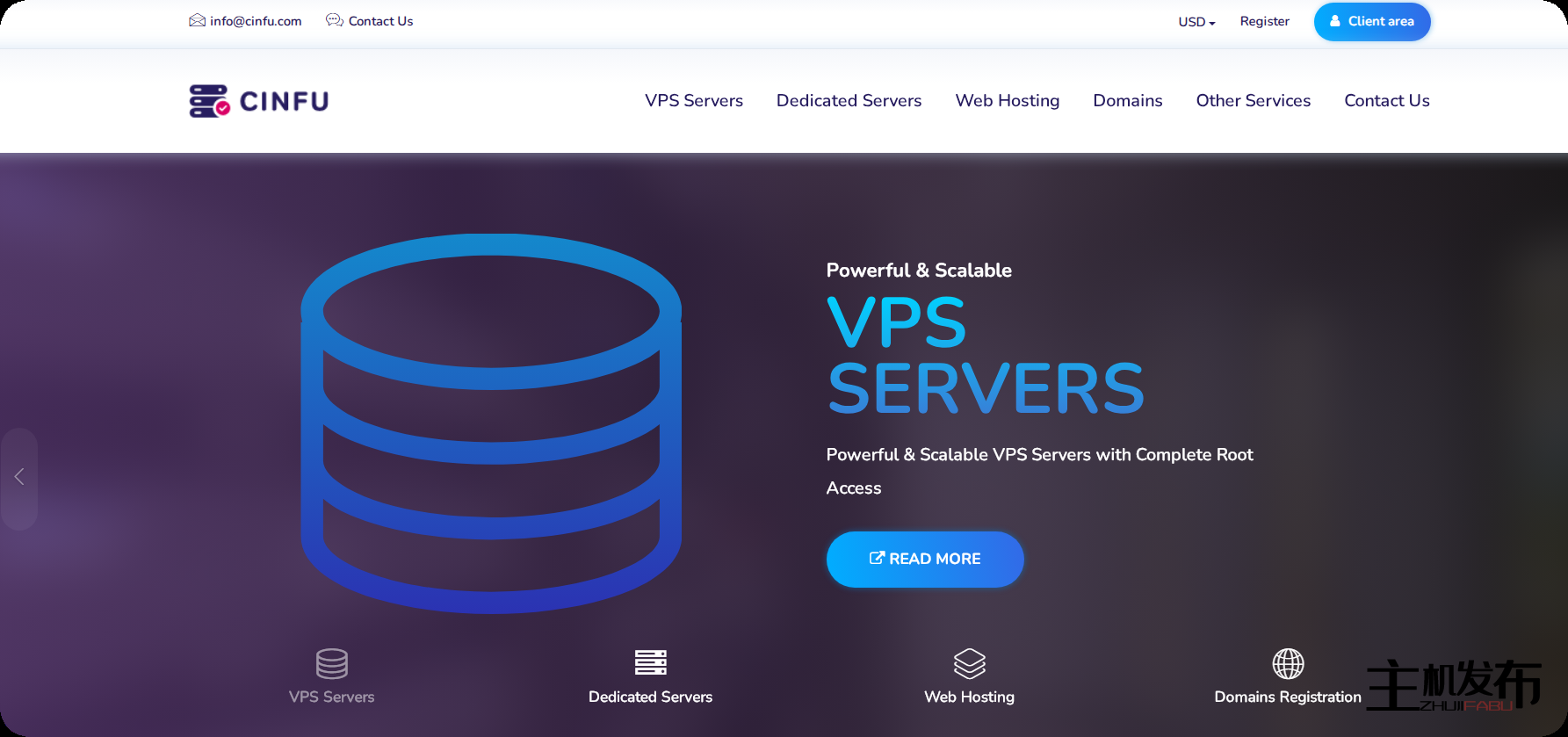Go to previous slide with left chevron

pyautogui.click(x=19, y=477)
